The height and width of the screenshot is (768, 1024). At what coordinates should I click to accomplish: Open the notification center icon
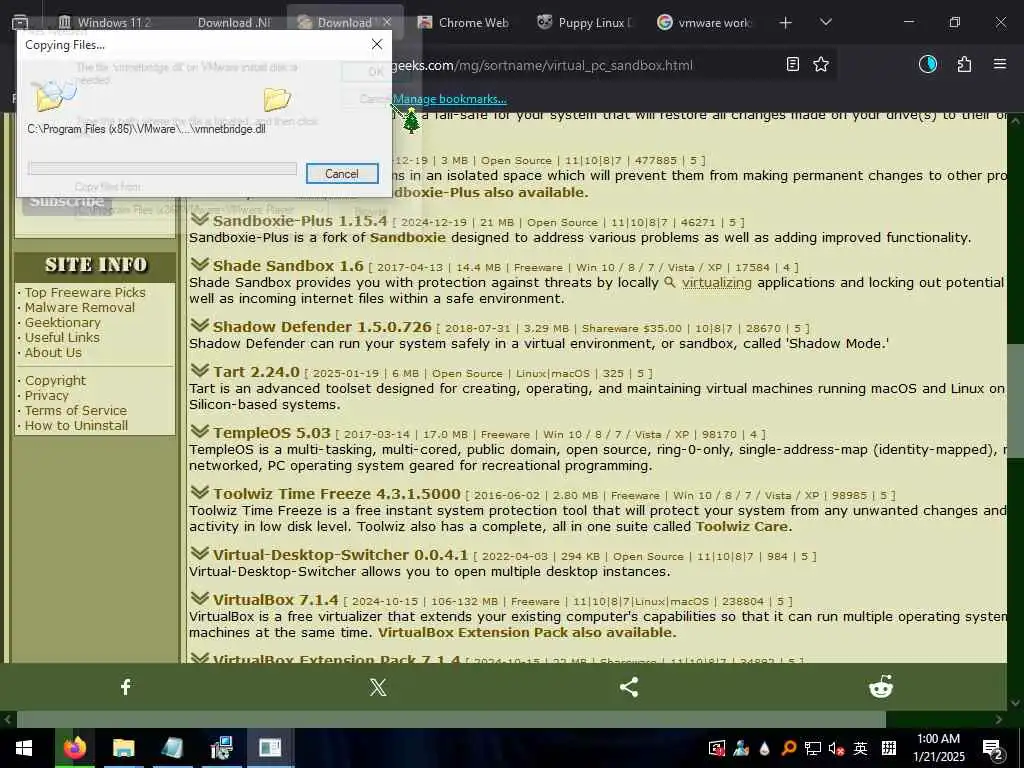992,748
